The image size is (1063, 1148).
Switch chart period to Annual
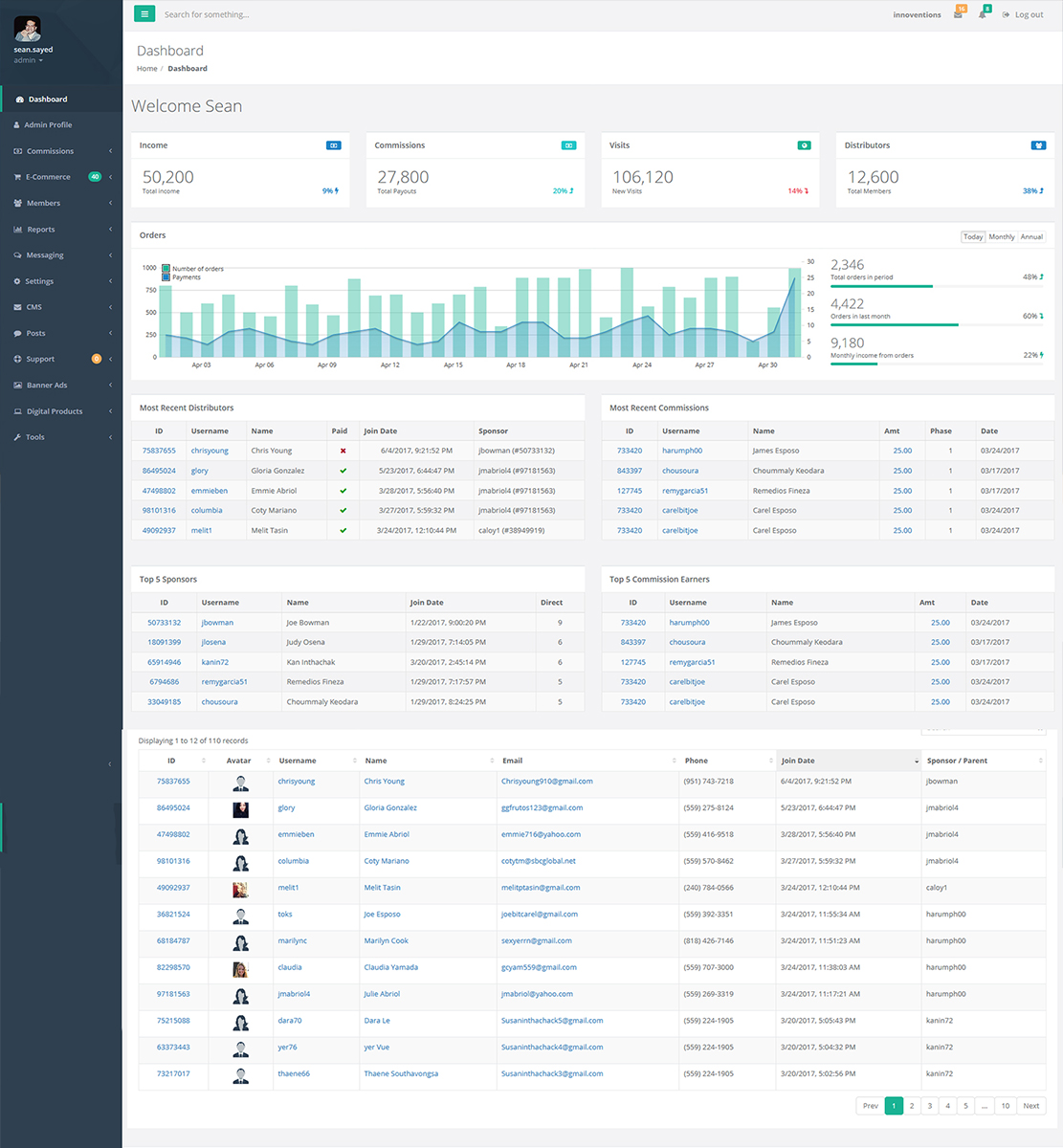[x=1031, y=237]
